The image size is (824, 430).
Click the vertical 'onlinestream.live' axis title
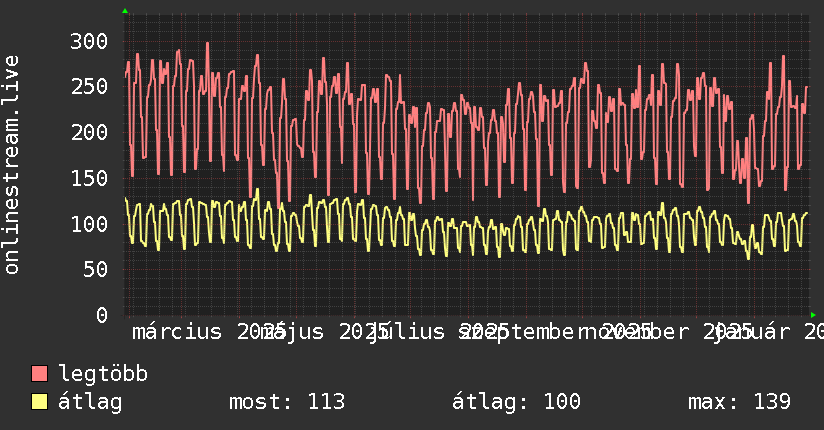[11, 165]
